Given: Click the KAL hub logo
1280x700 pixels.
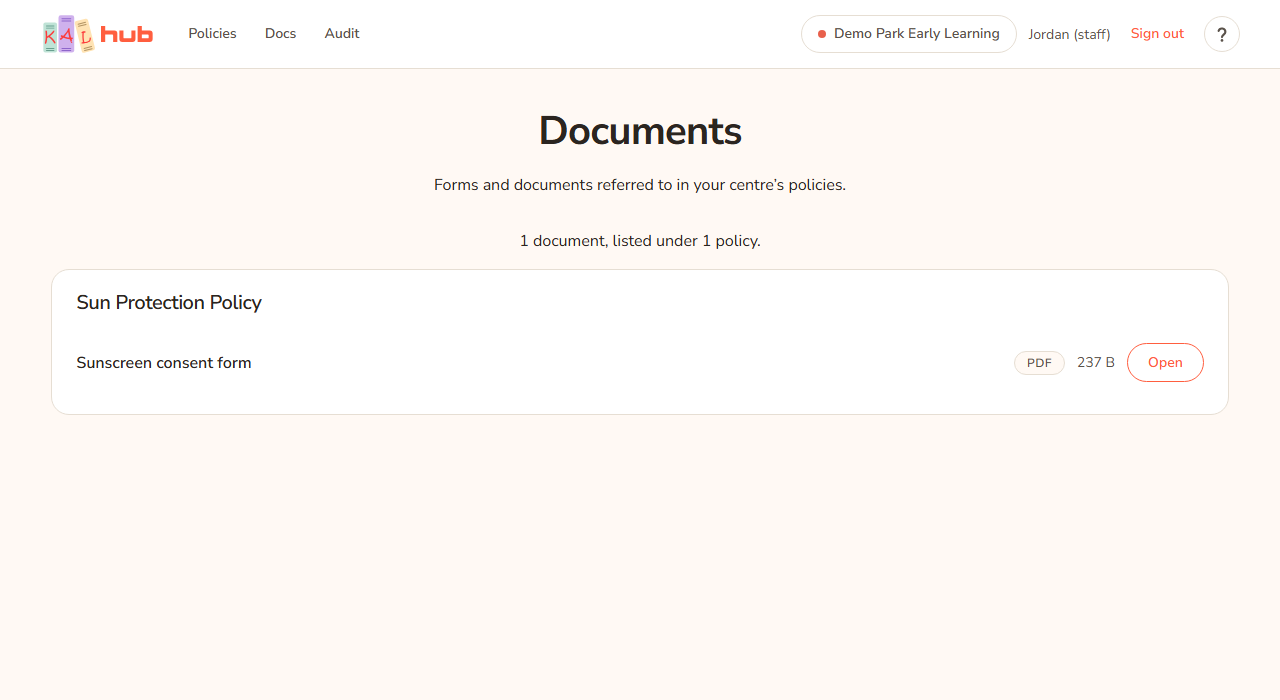Looking at the screenshot, I should point(98,34).
